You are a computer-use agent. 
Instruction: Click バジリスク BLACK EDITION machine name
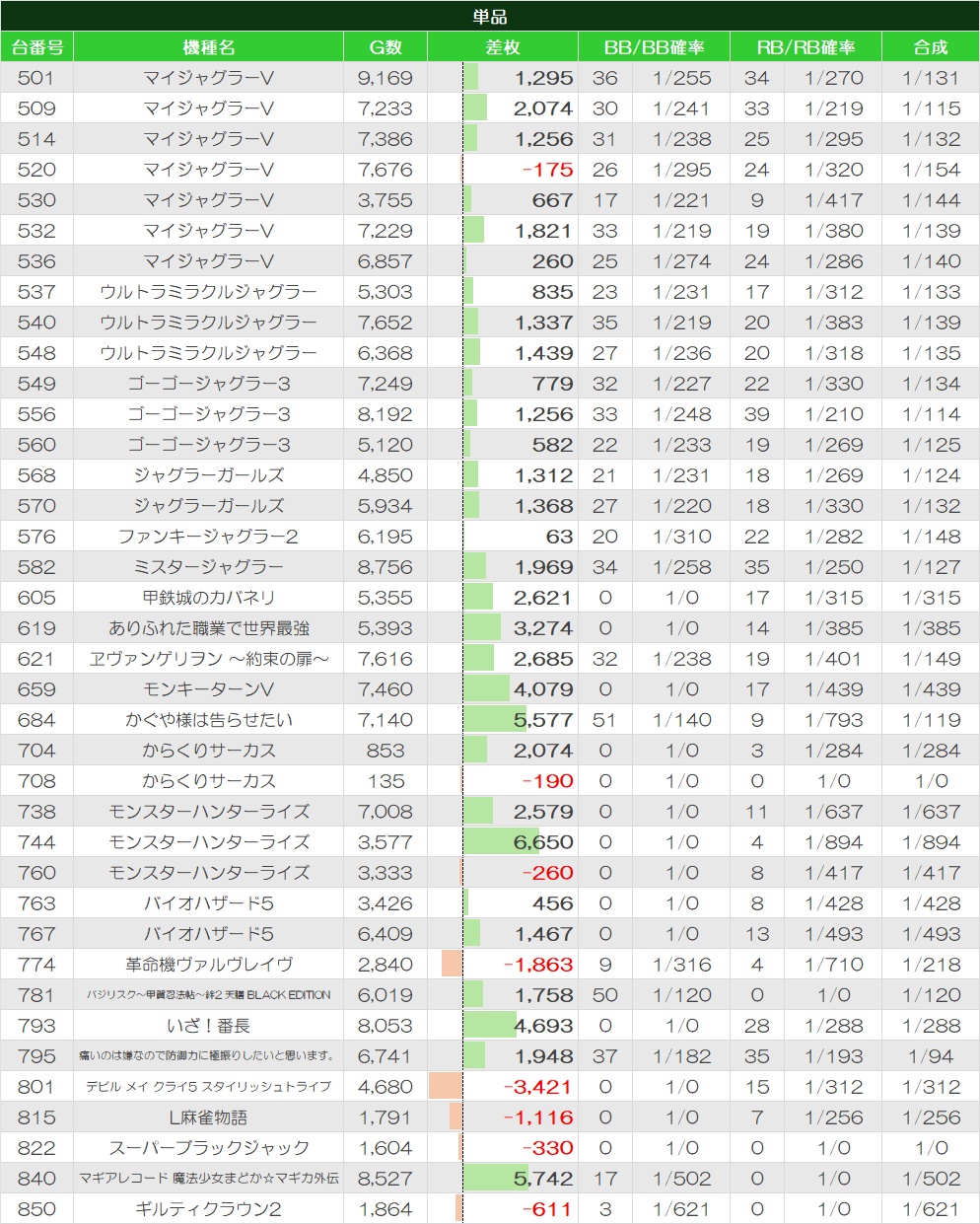(x=208, y=995)
